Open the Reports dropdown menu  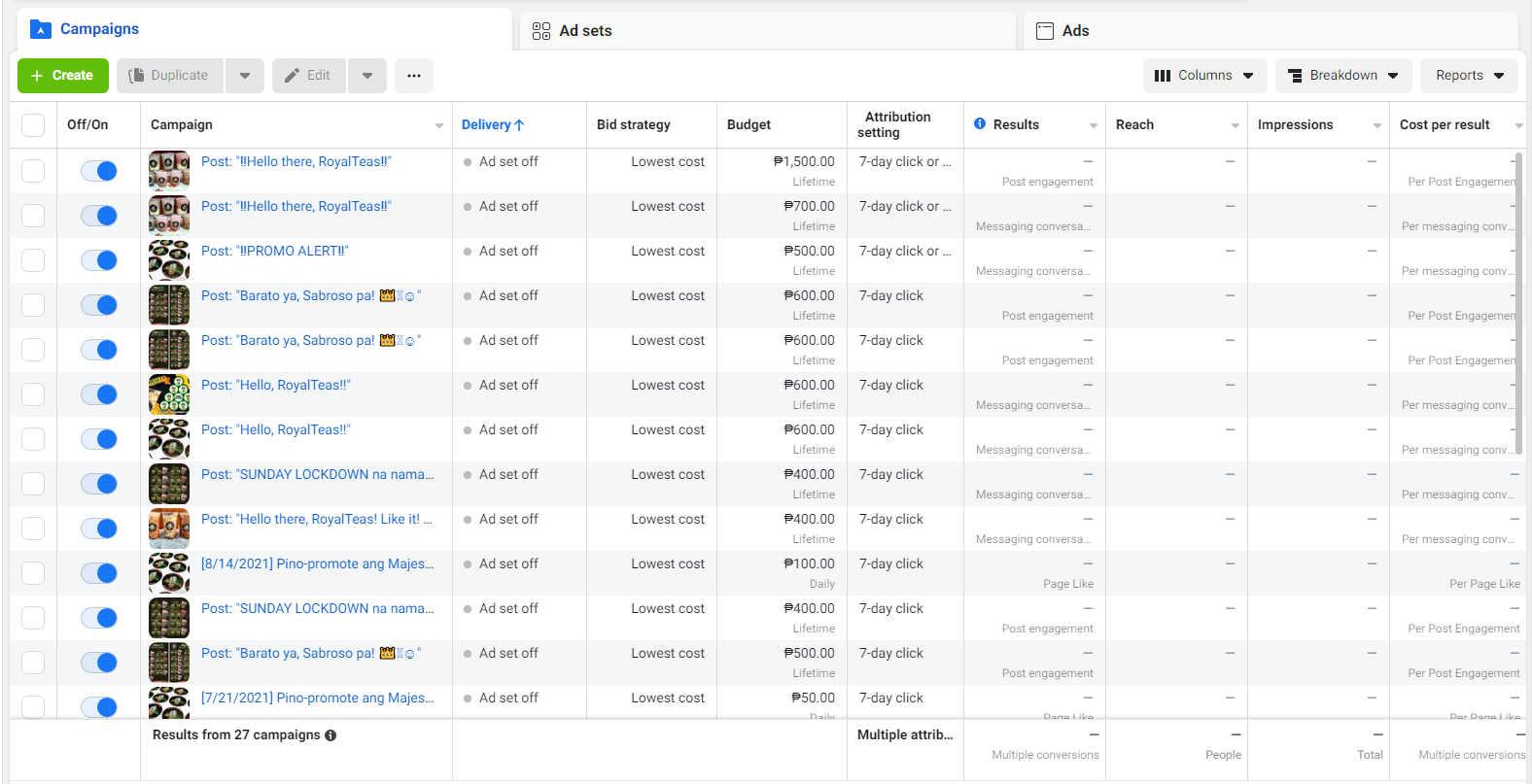click(1469, 76)
